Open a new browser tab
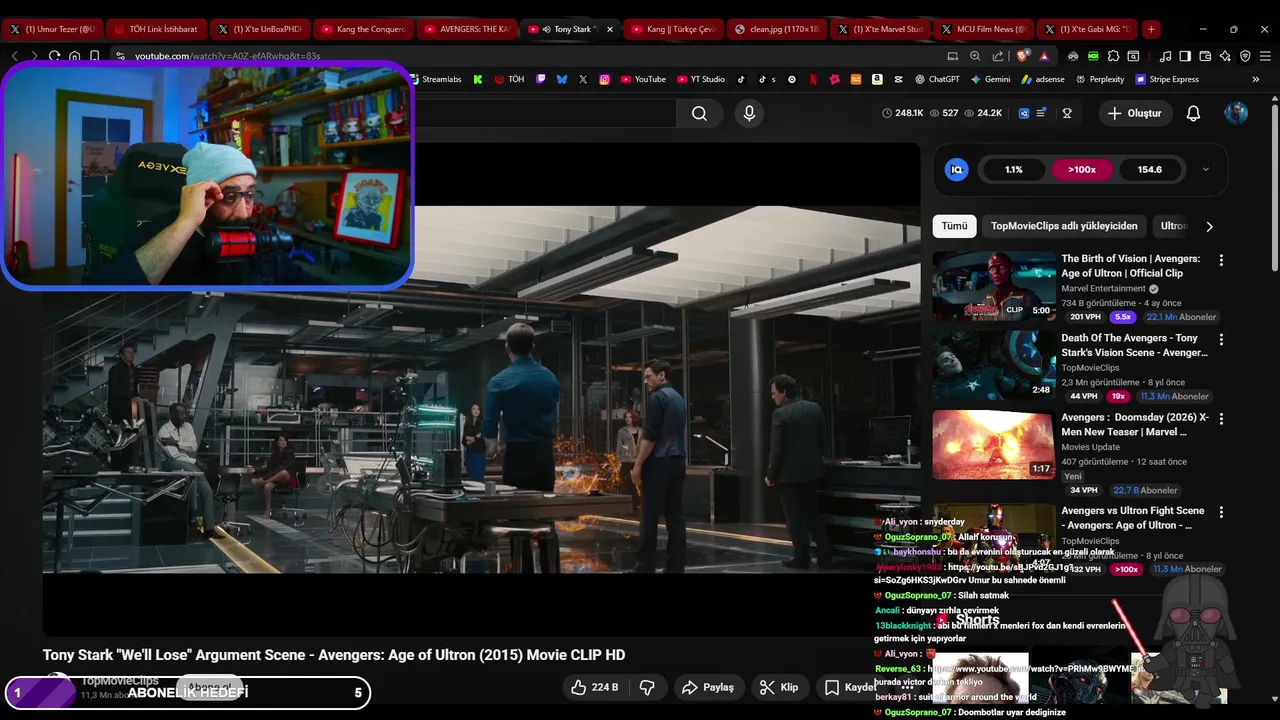Image resolution: width=1280 pixels, height=720 pixels. pos(1151,29)
